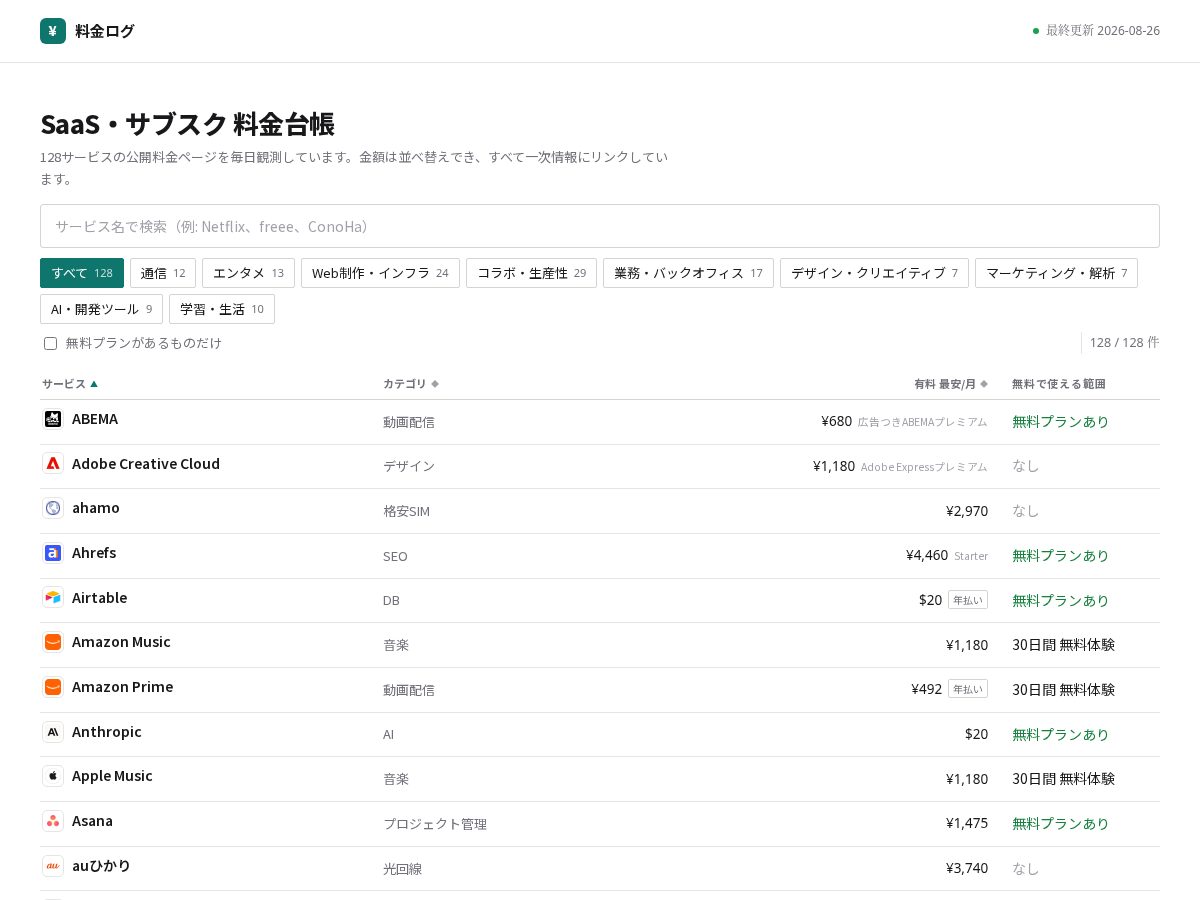The image size is (1200, 900).
Task: Click ABEMA price ¥680
Action: click(836, 421)
